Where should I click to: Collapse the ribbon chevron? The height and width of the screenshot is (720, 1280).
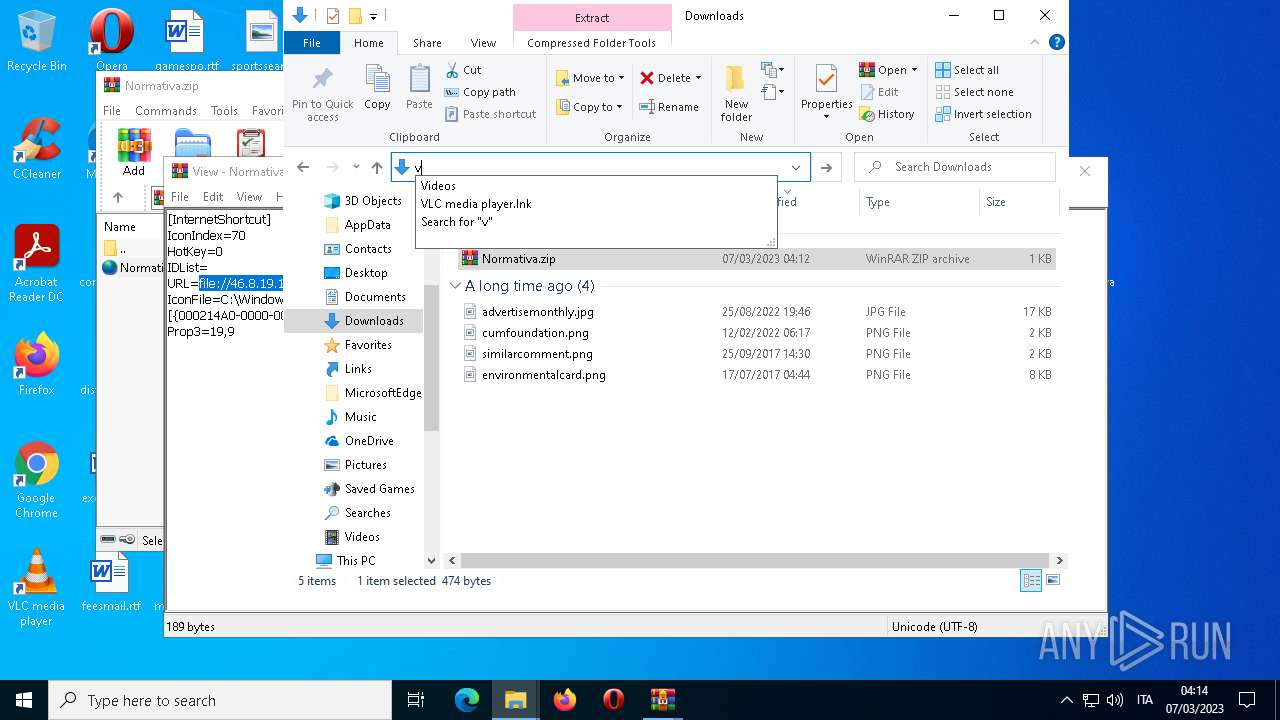pos(1036,43)
